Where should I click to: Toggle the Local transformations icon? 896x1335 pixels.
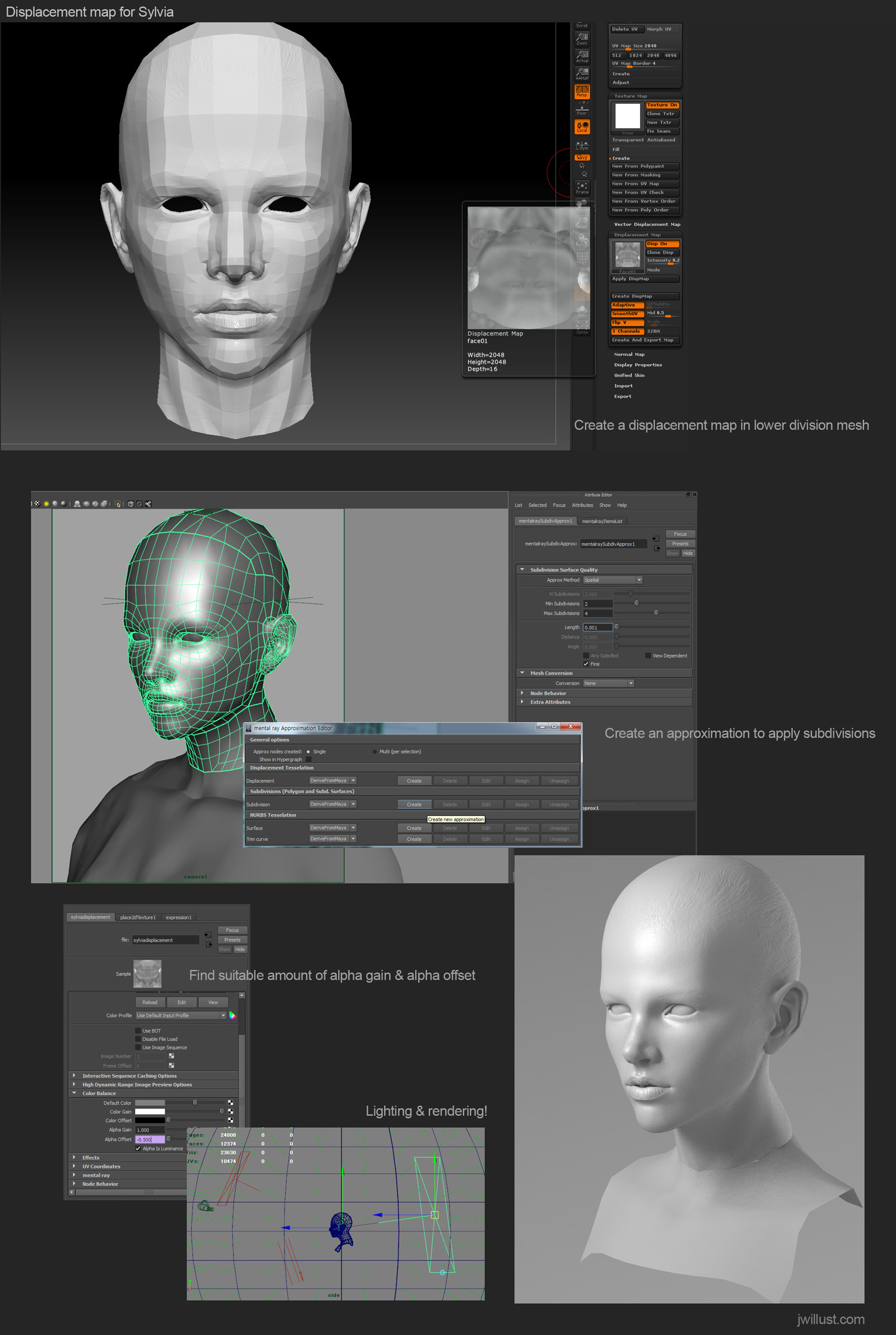582,127
